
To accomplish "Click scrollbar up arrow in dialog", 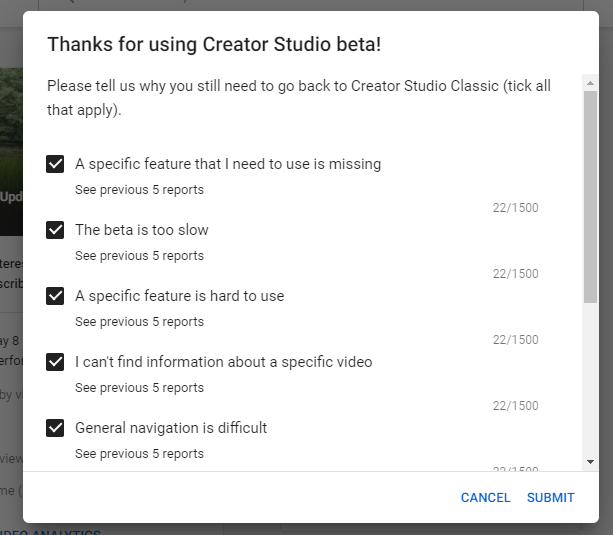I will pos(590,83).
